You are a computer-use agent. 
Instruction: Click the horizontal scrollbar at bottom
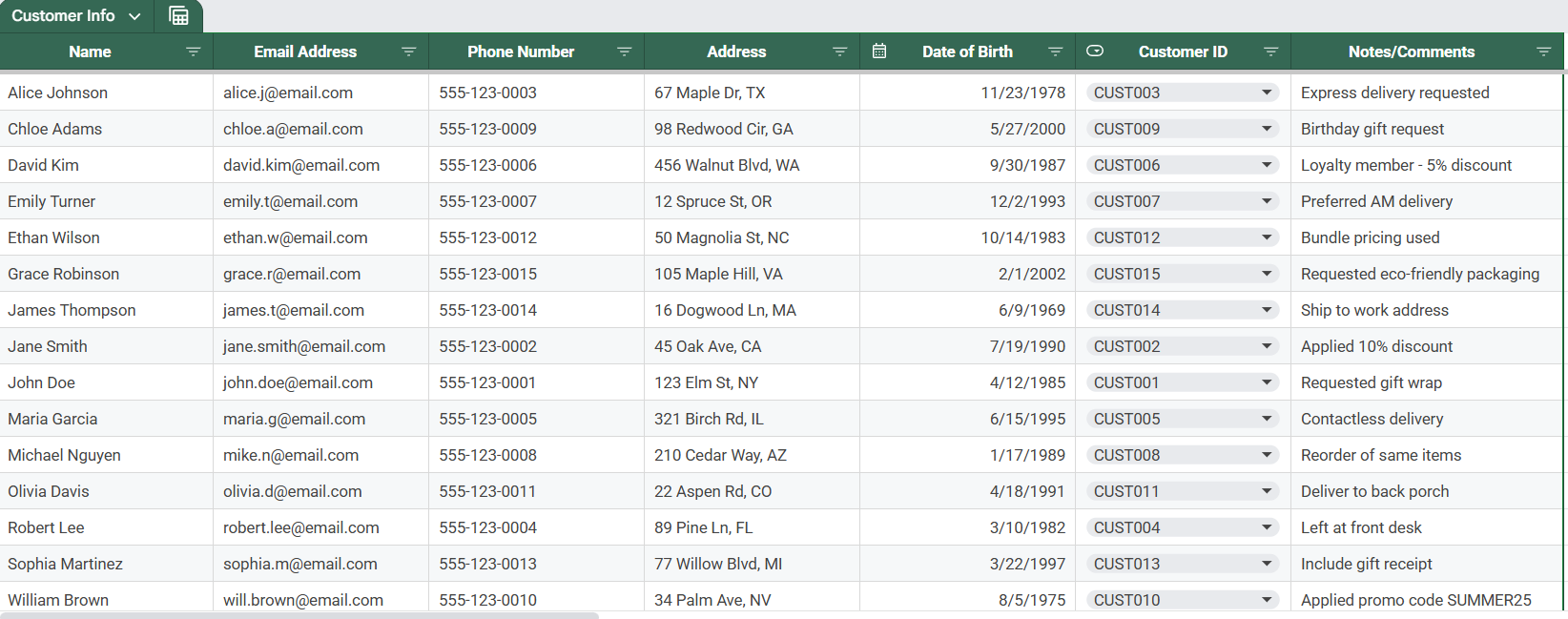[x=299, y=615]
